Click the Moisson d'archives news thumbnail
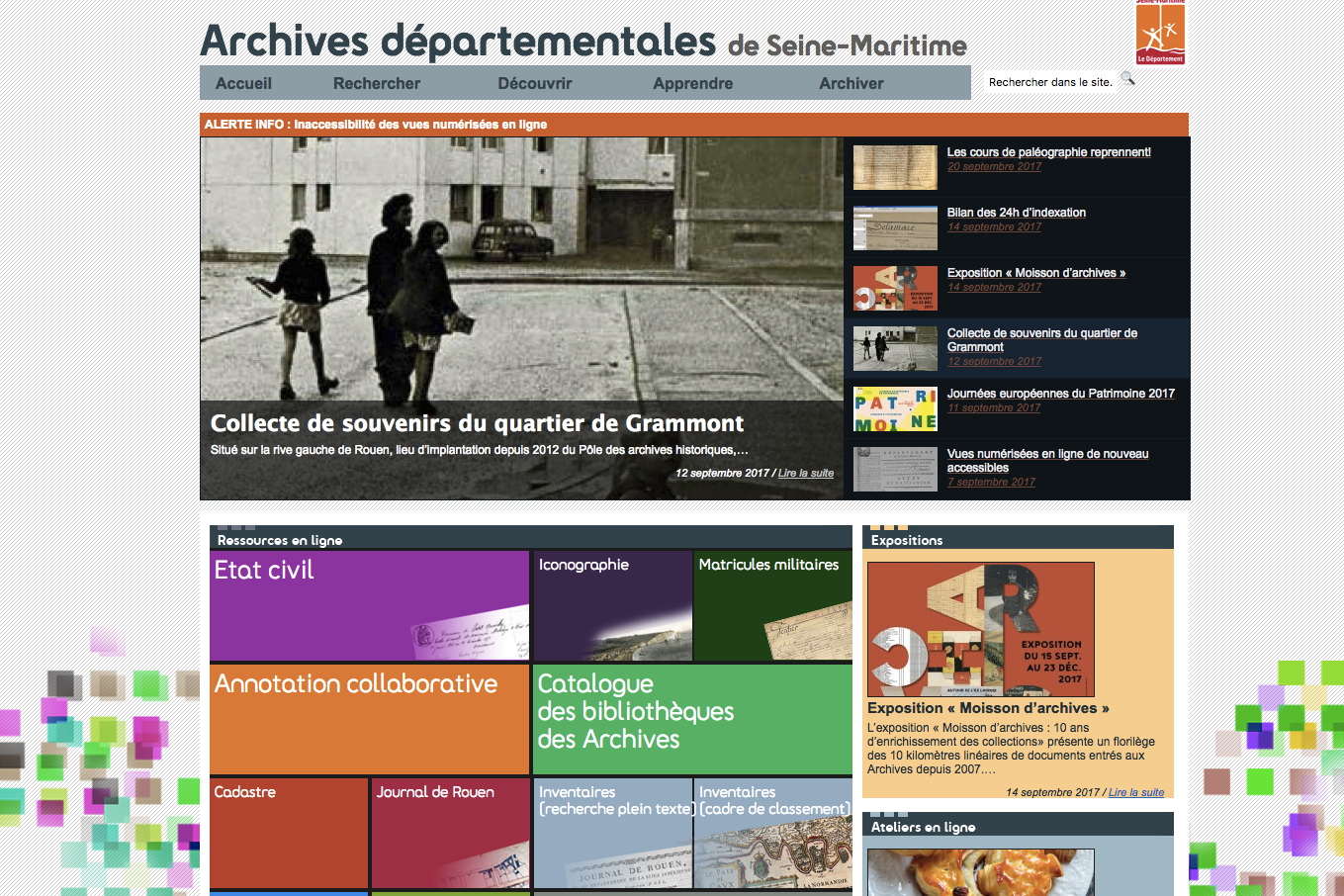1344x896 pixels. point(895,289)
